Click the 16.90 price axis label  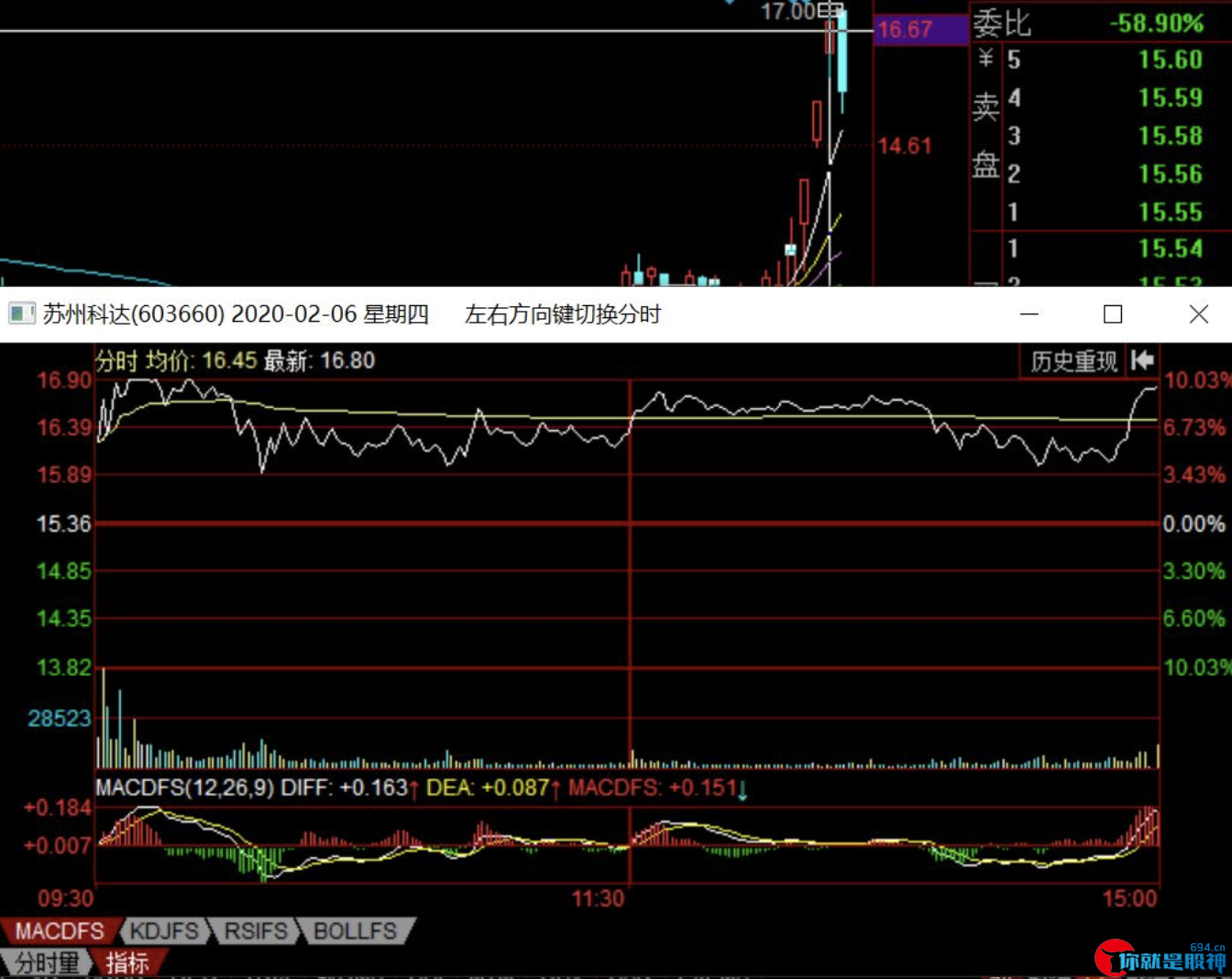64,379
